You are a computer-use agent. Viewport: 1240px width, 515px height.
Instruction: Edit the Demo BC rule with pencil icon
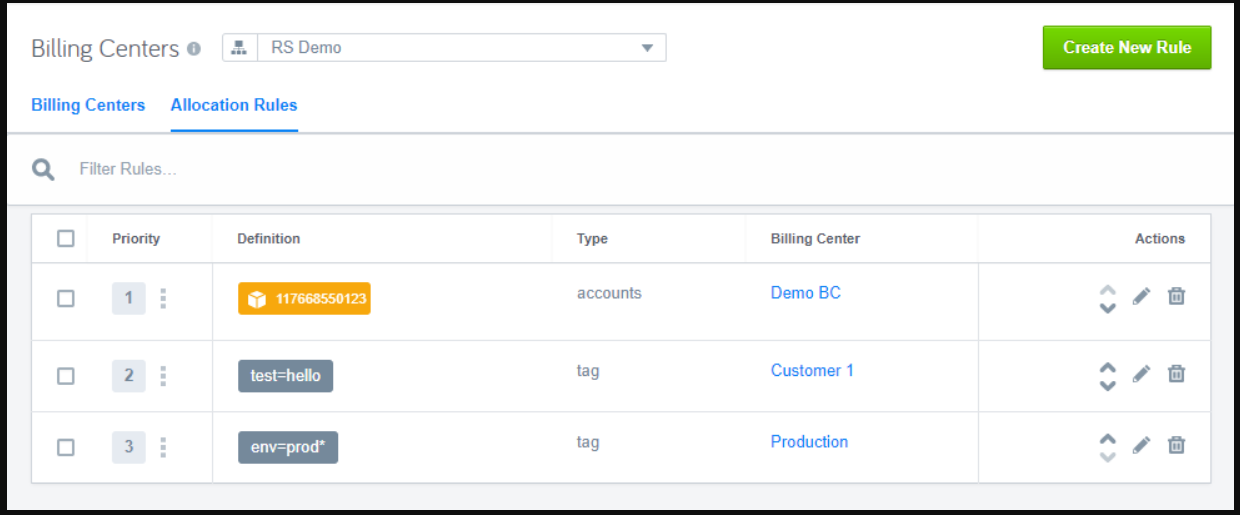click(1141, 296)
